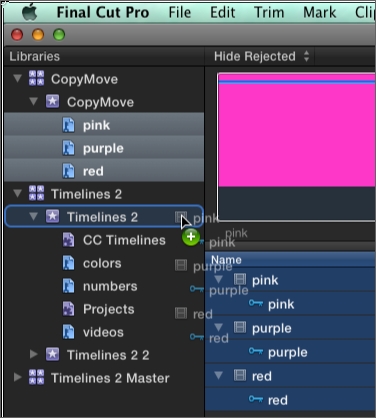Screen dimensions: 376x418
Task: Collapse the purple clip row in list
Action: pyautogui.click(x=219, y=327)
